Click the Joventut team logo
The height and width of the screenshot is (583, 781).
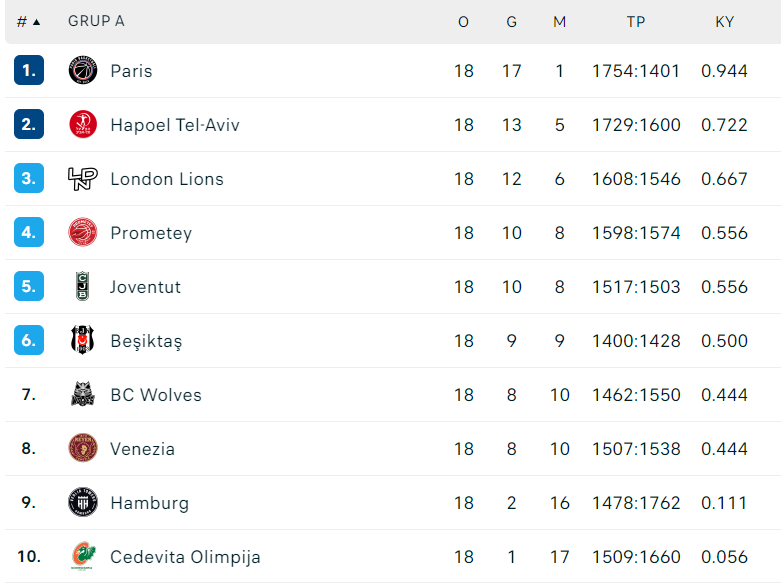click(x=83, y=287)
